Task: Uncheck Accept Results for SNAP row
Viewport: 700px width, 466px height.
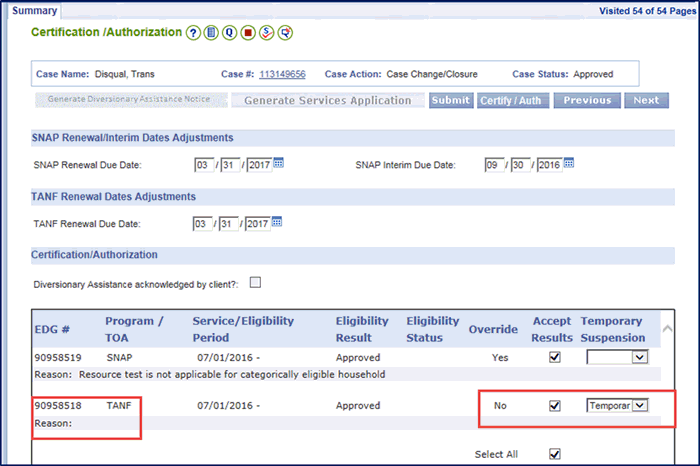Action: click(555, 357)
